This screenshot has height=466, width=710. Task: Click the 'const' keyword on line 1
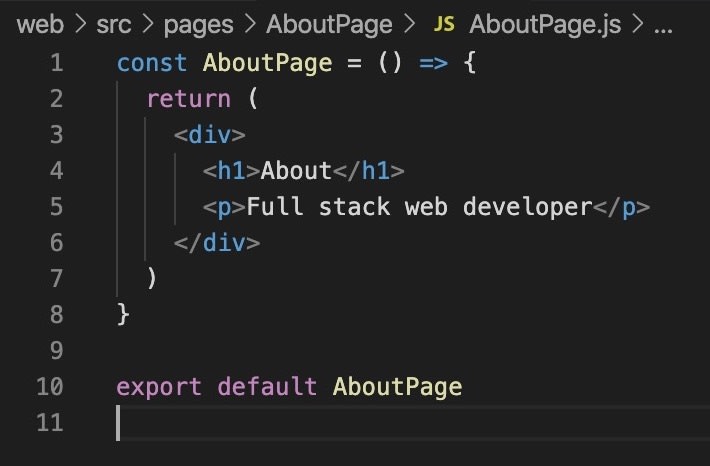[152, 63]
